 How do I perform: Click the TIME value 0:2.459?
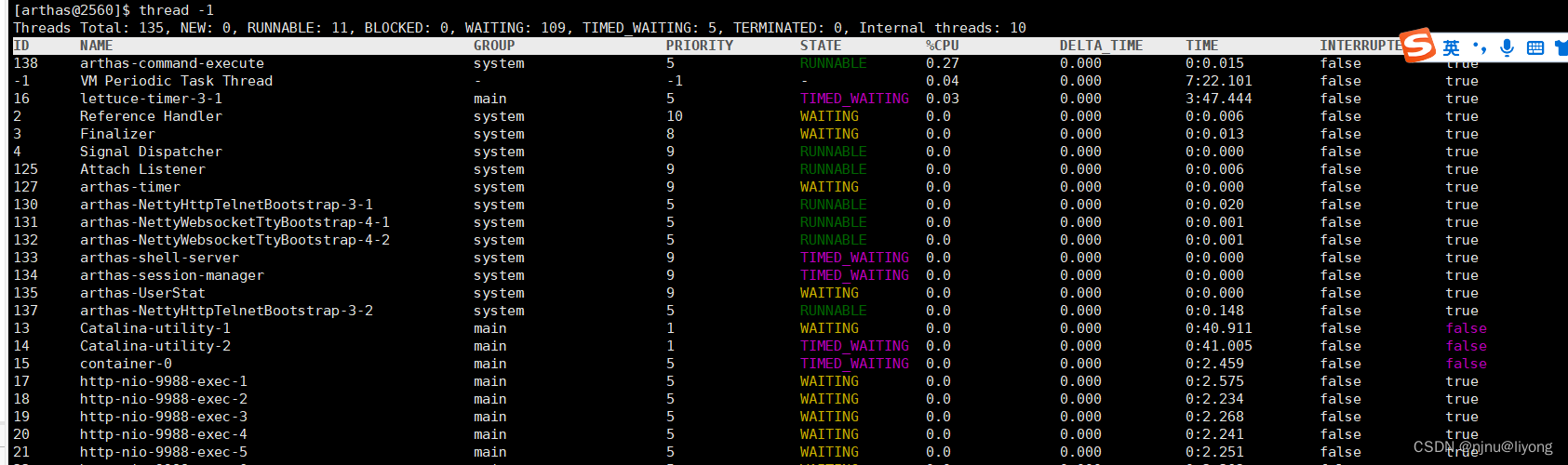[x=1214, y=364]
